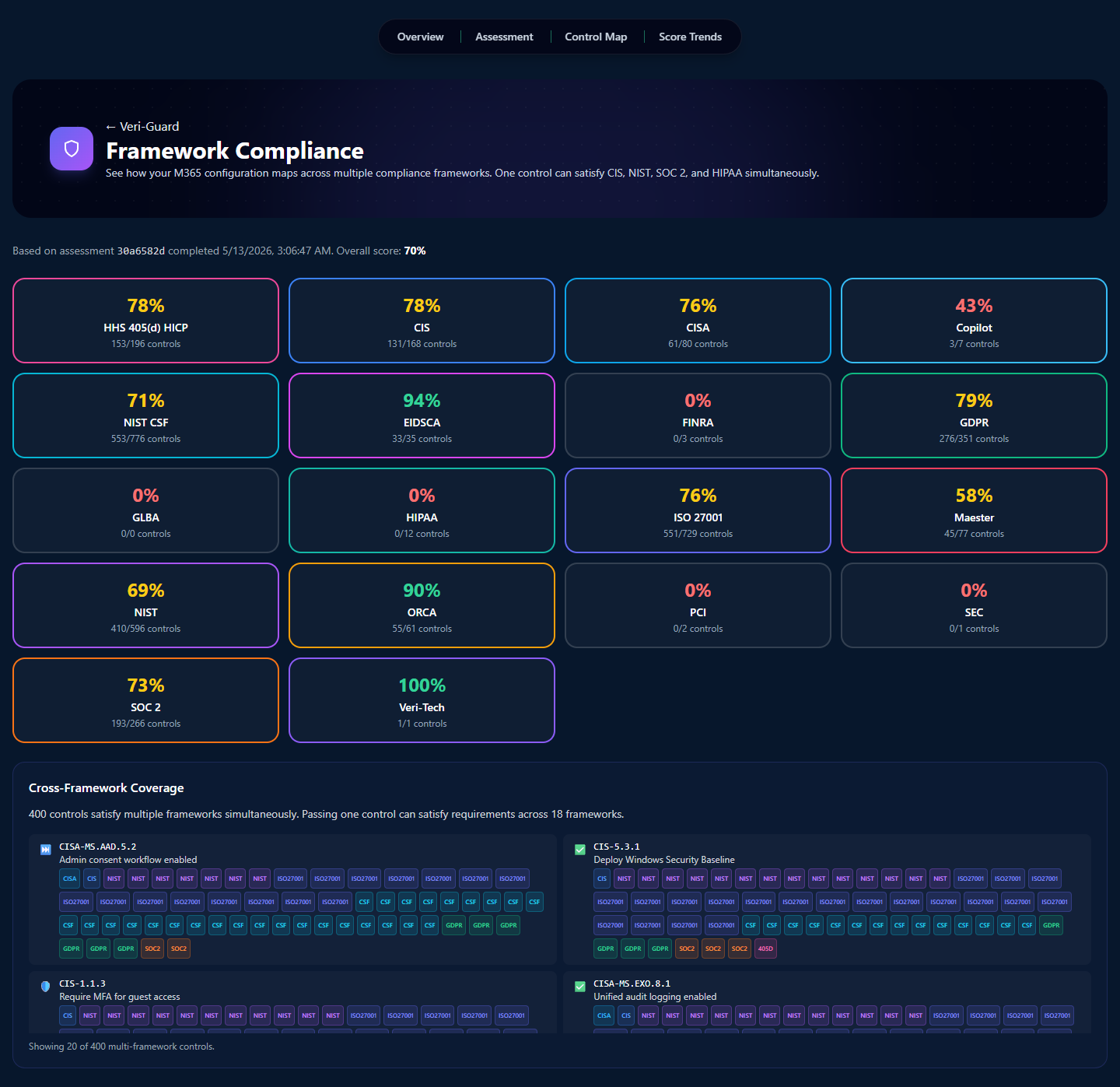
Task: Click 'Showing 20 of 400 multi-framework controls' text
Action: click(121, 1047)
